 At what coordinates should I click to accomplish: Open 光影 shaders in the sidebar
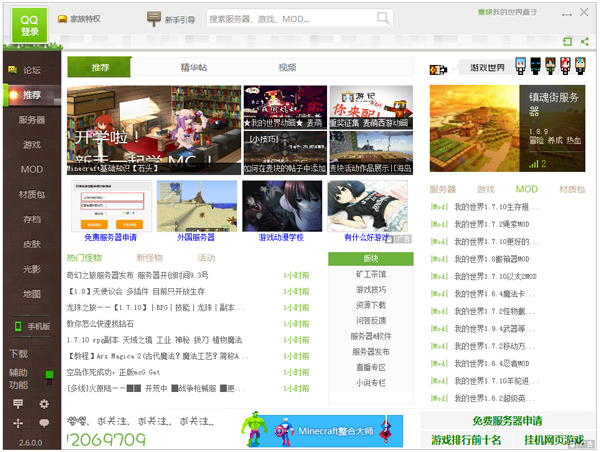[x=32, y=269]
